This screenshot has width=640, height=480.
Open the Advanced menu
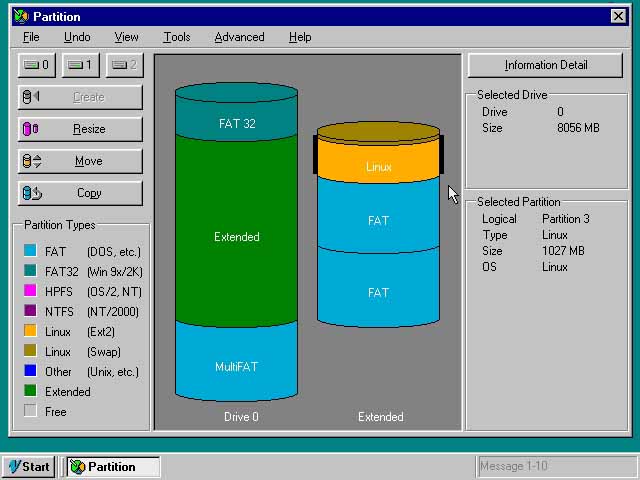(239, 37)
